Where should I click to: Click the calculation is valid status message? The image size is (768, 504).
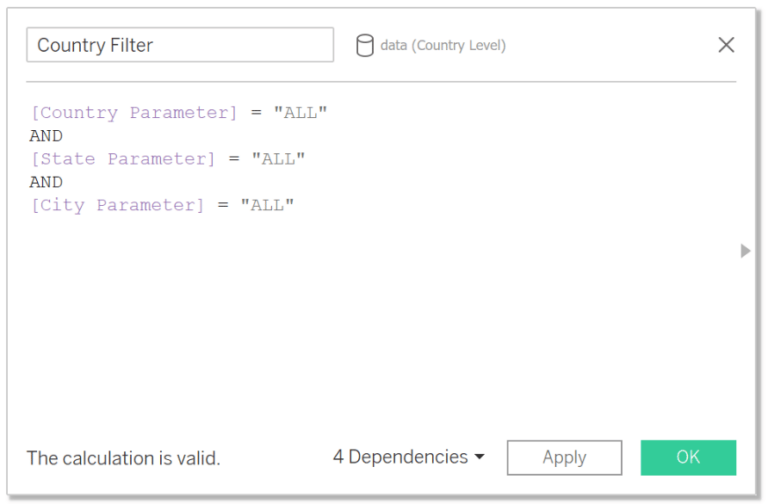123,458
